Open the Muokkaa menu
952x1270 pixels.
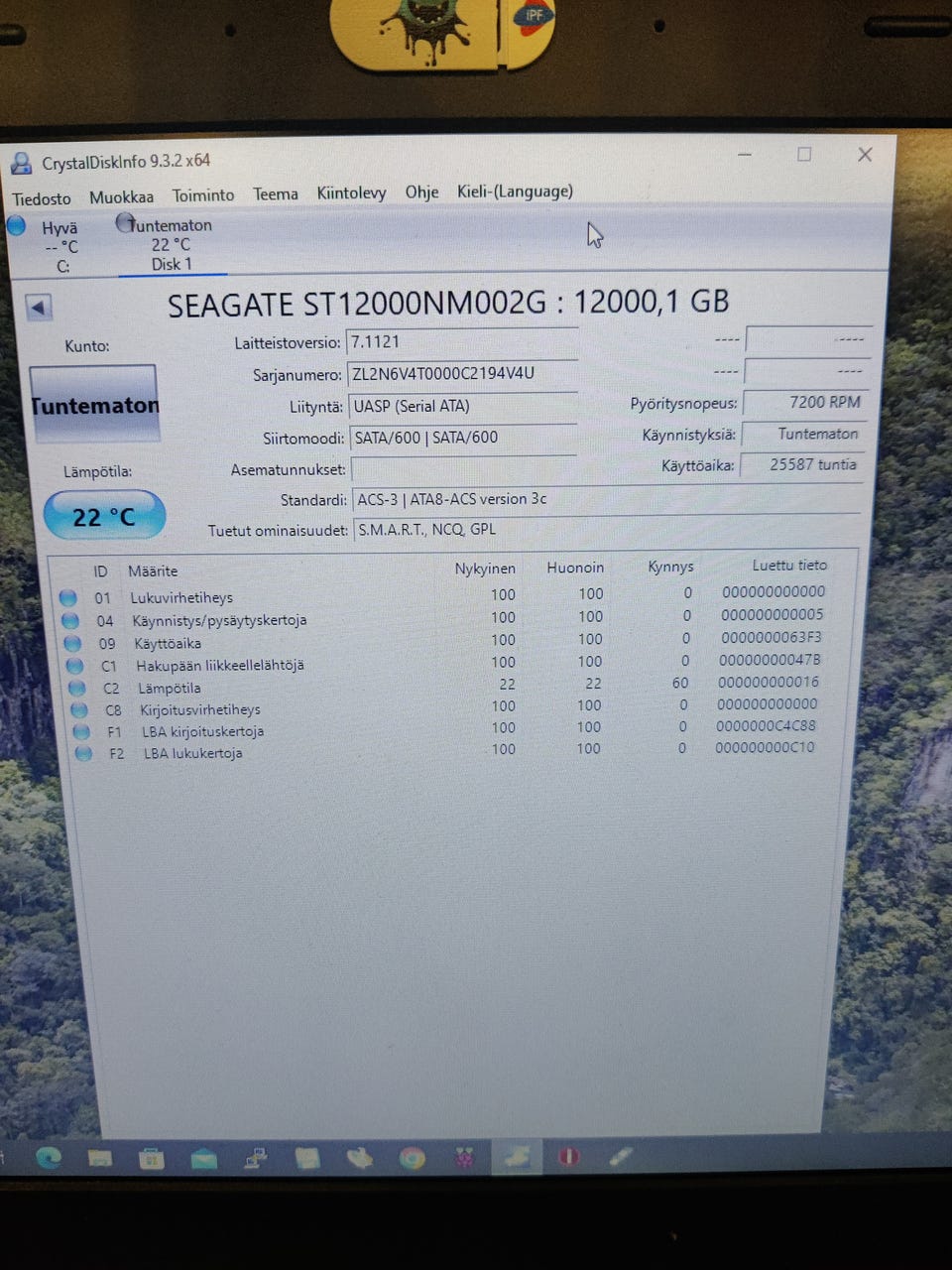tap(121, 196)
